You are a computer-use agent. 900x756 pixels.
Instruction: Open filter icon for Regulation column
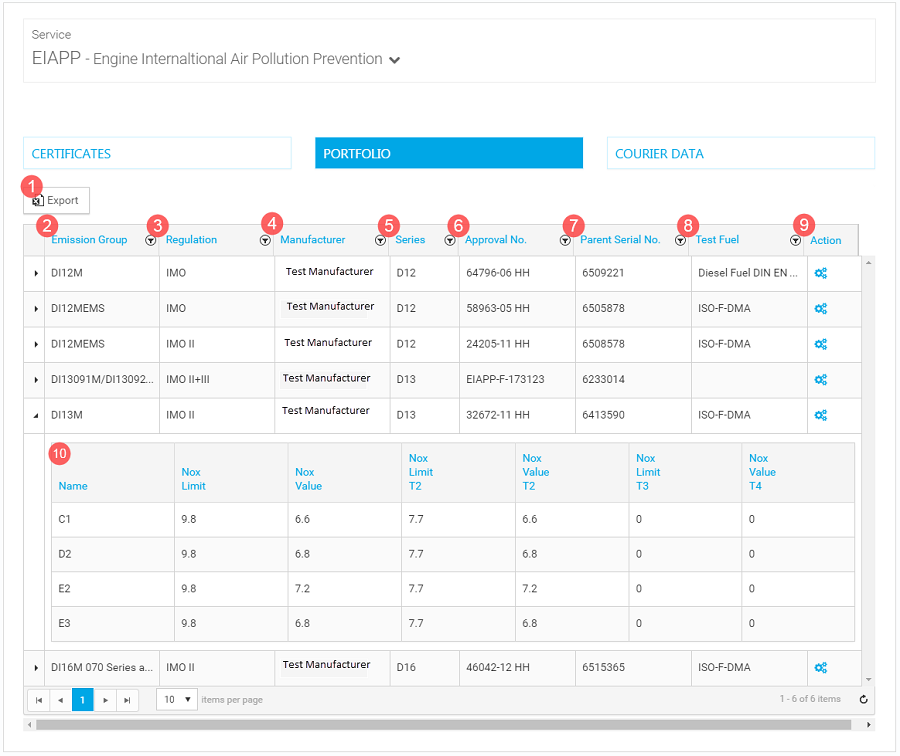pos(265,241)
